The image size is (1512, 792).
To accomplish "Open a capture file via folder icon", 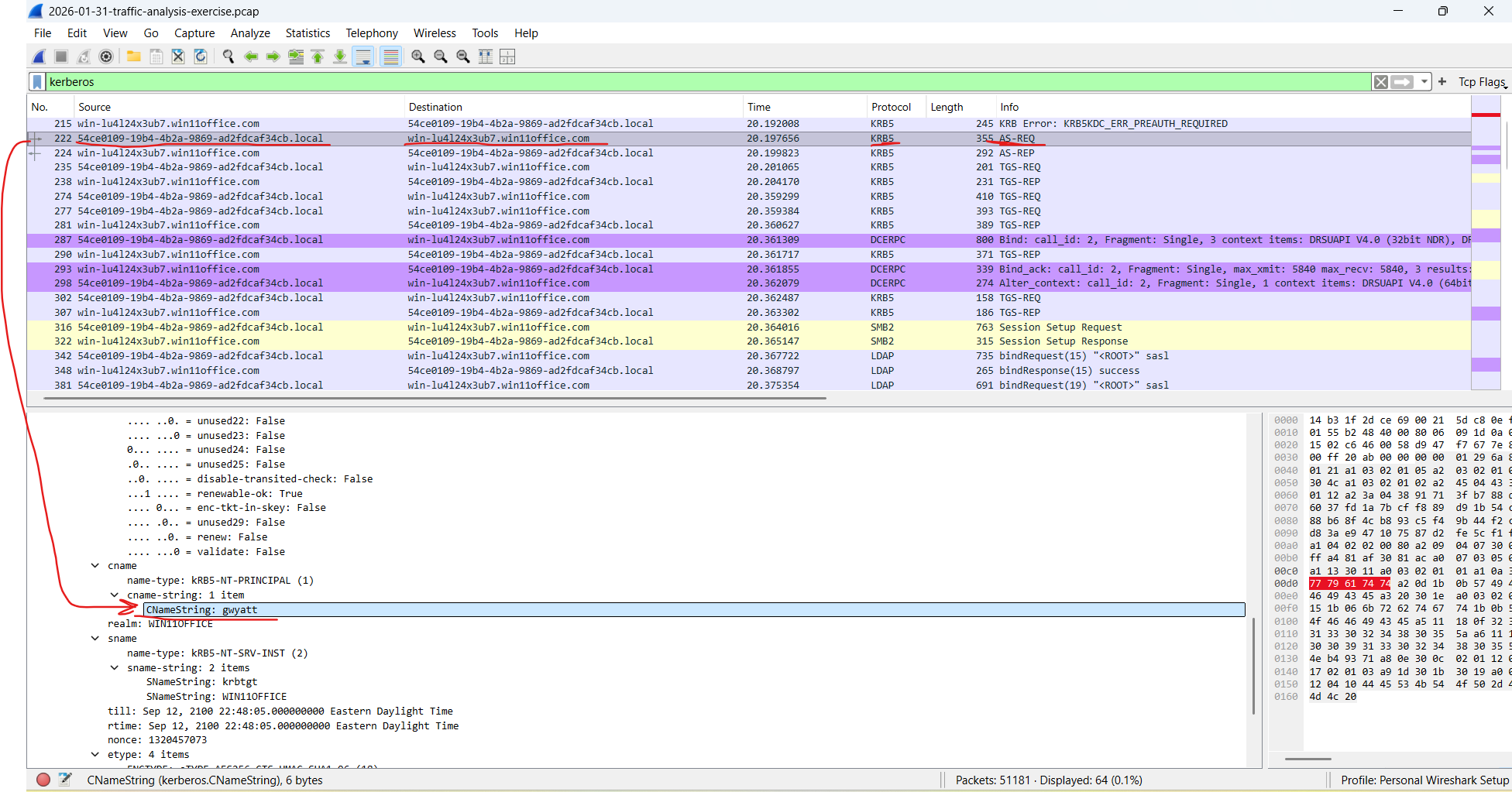I will point(134,57).
